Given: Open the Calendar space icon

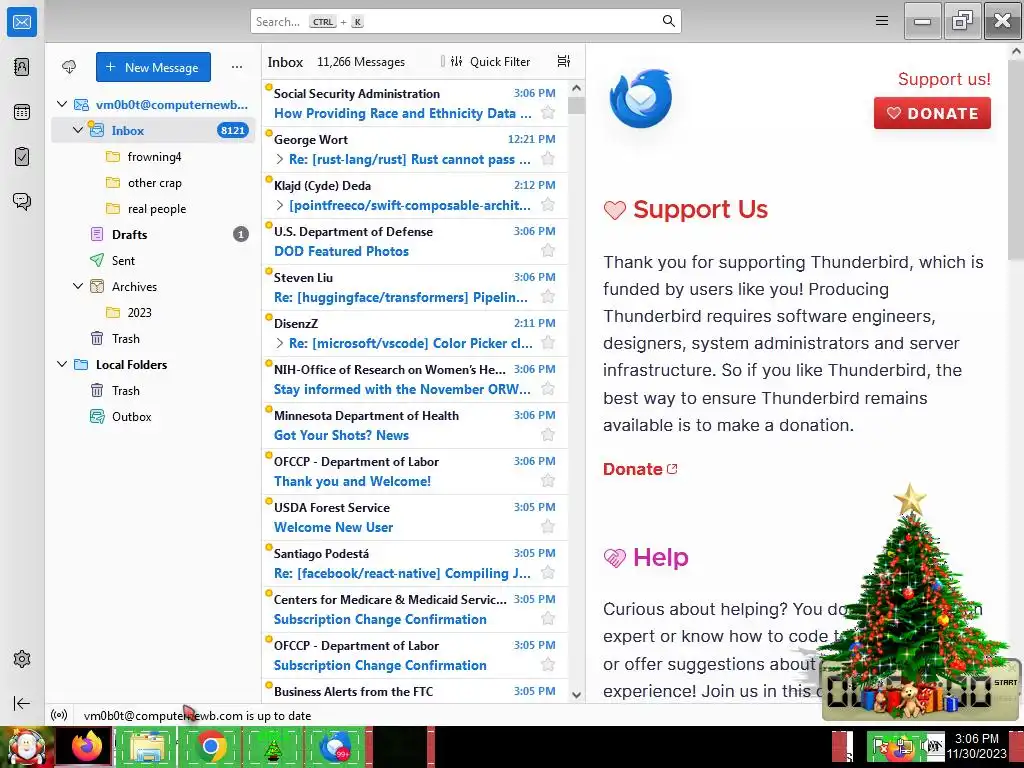Looking at the screenshot, I should coord(22,112).
